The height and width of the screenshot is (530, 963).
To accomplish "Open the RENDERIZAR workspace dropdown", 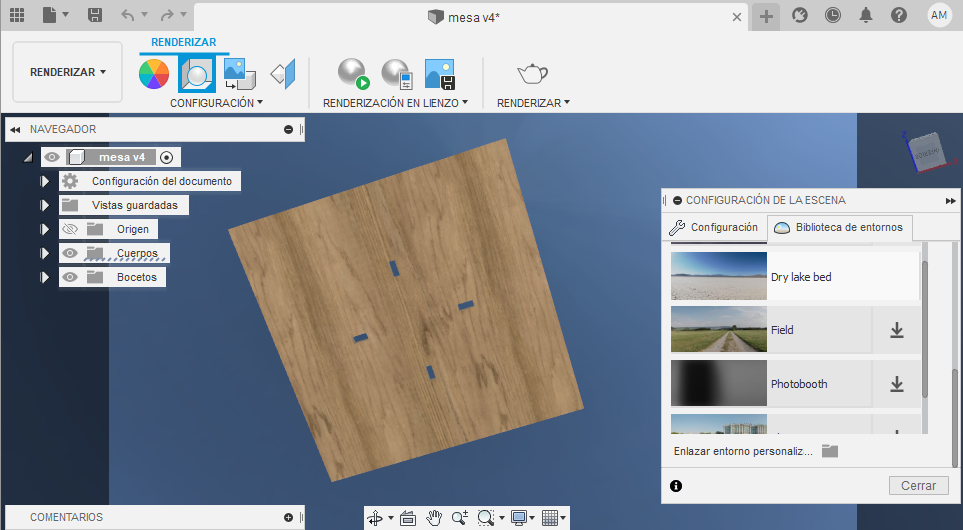I will [68, 72].
